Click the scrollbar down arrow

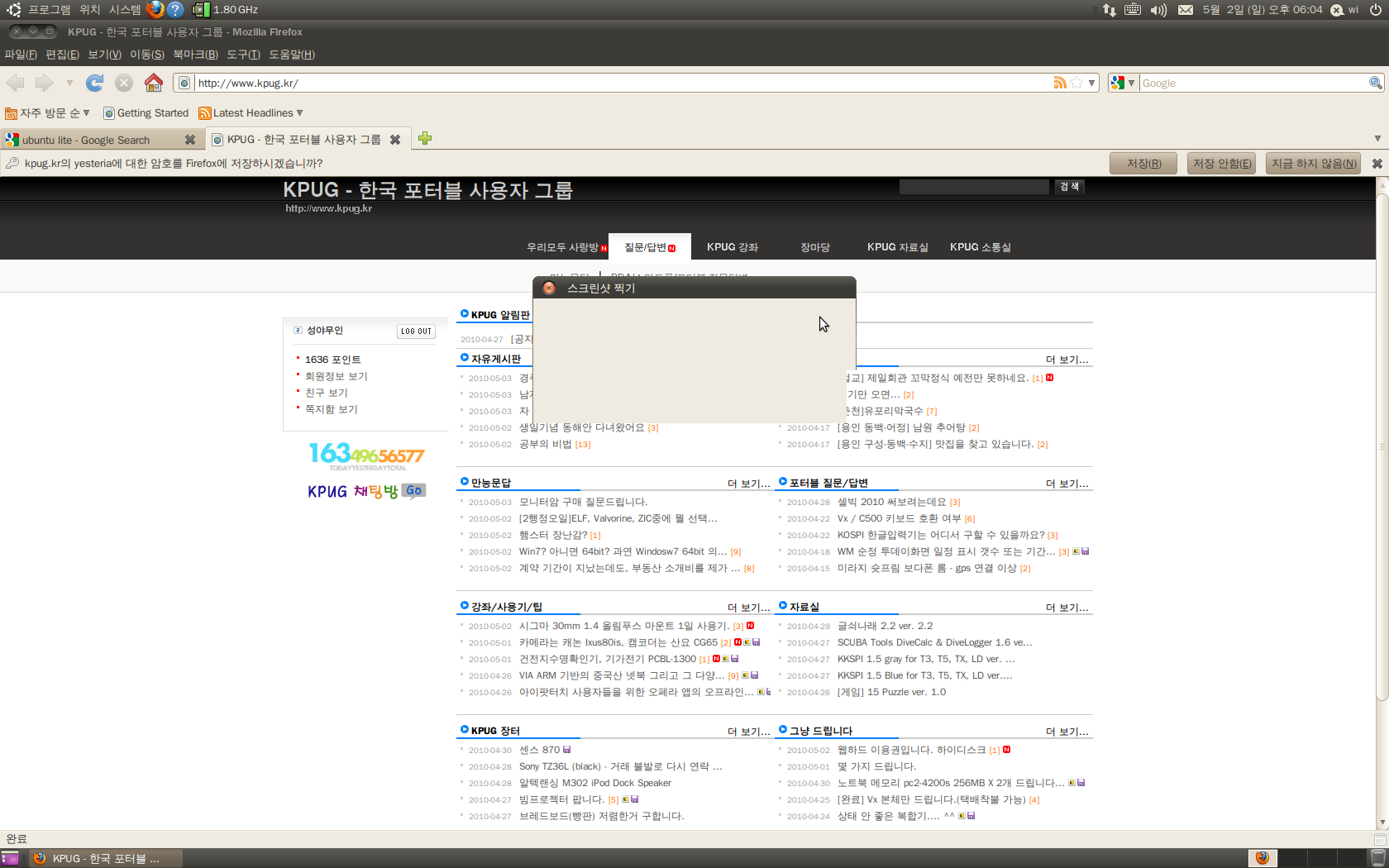(x=1382, y=823)
